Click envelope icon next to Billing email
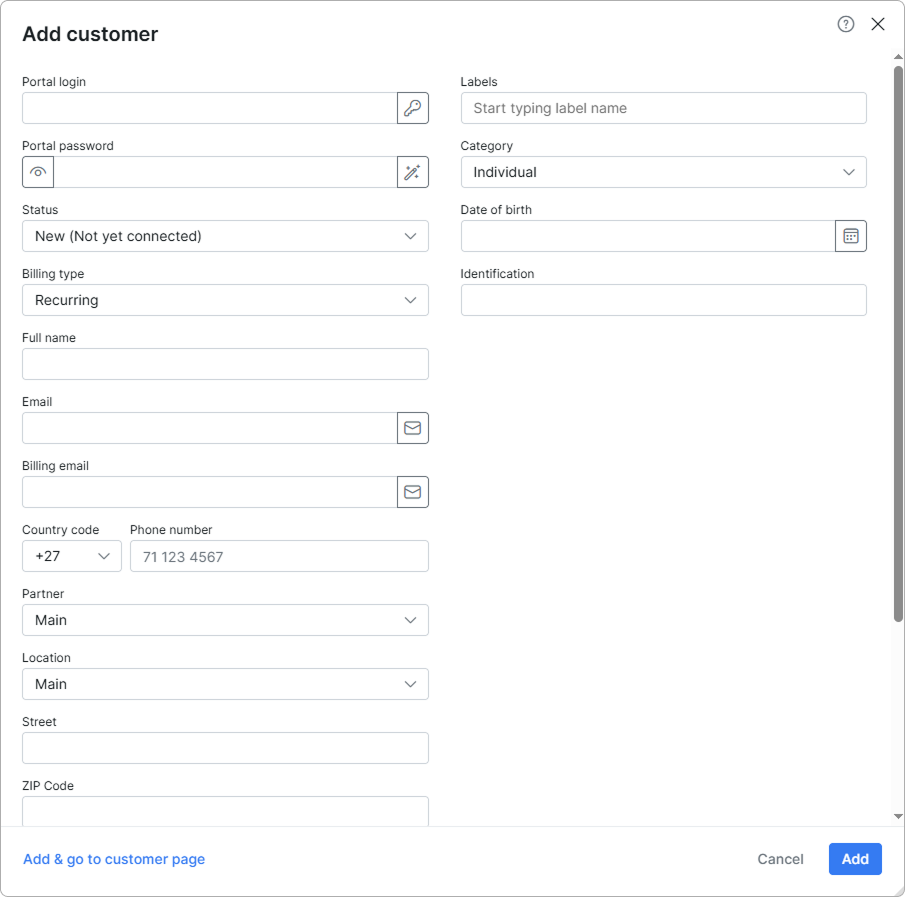Image resolution: width=905 pixels, height=897 pixels. [413, 492]
